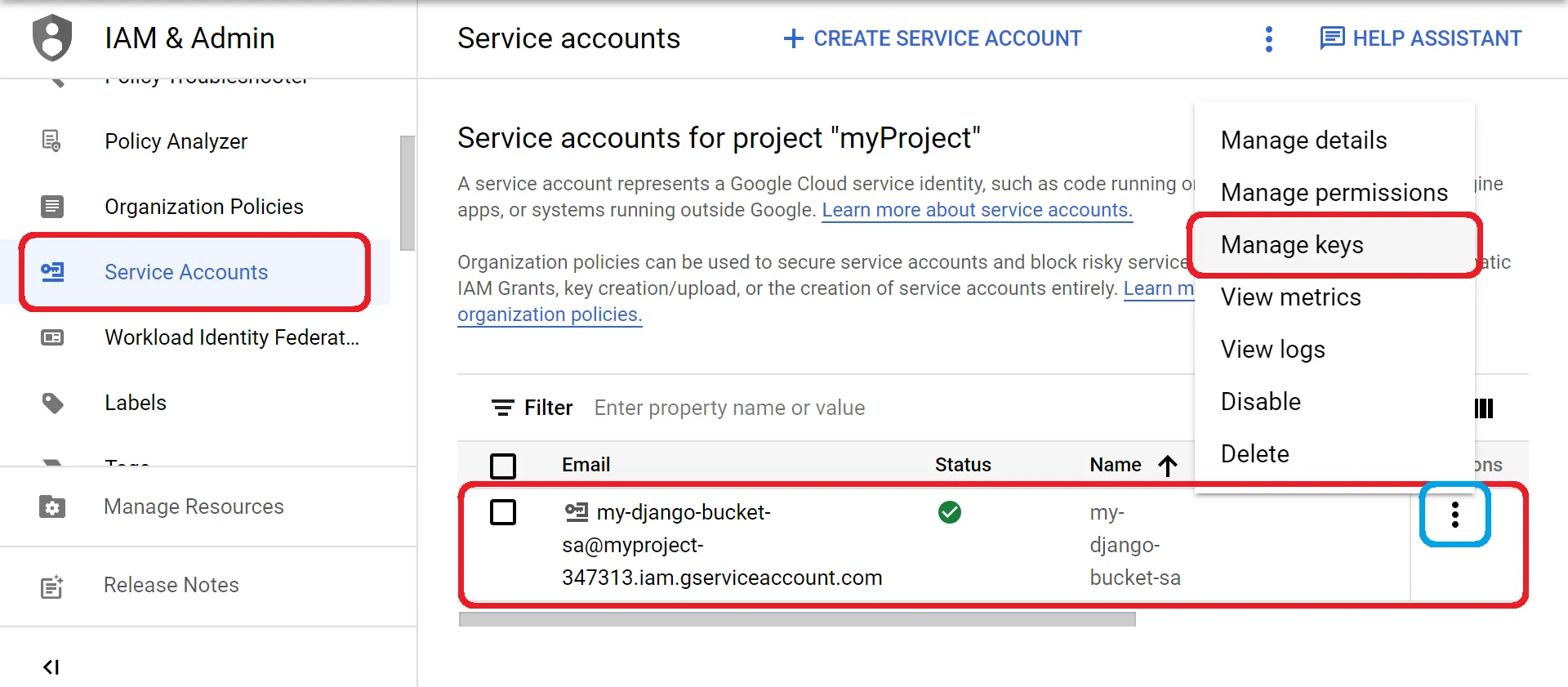This screenshot has height=687, width=1568.
Task: Open the three-dot actions menu for my-django-bucket-sa
Action: [x=1454, y=515]
